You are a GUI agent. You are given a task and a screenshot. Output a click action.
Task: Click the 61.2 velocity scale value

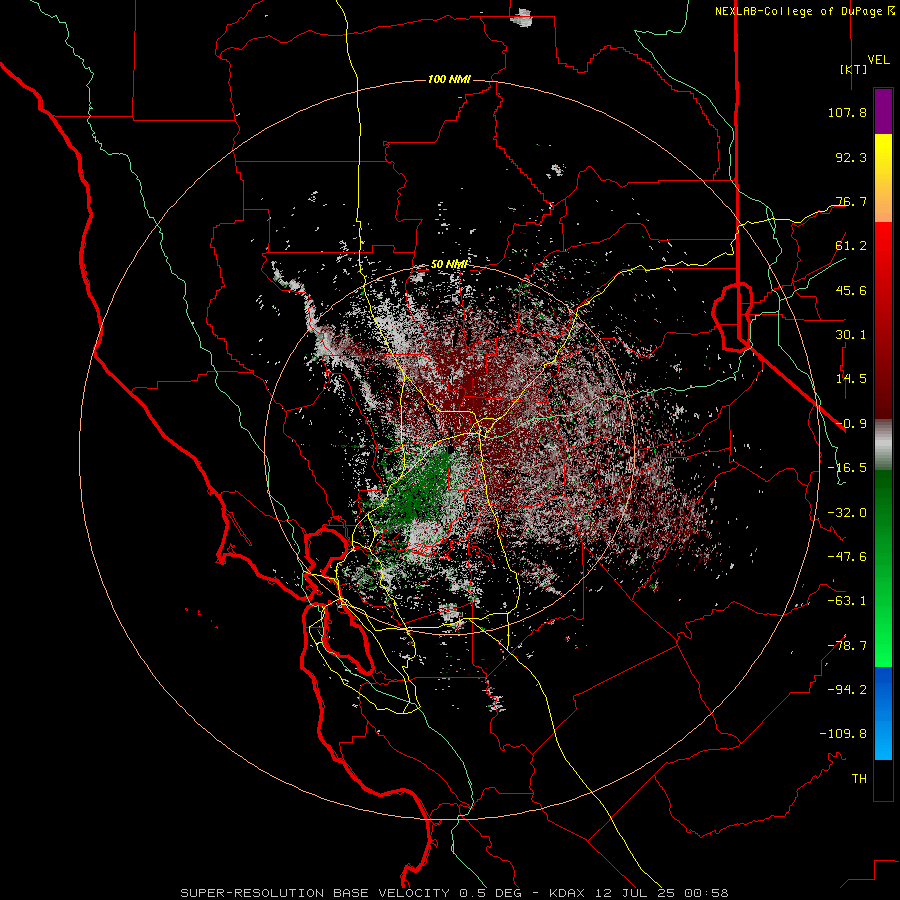[851, 246]
